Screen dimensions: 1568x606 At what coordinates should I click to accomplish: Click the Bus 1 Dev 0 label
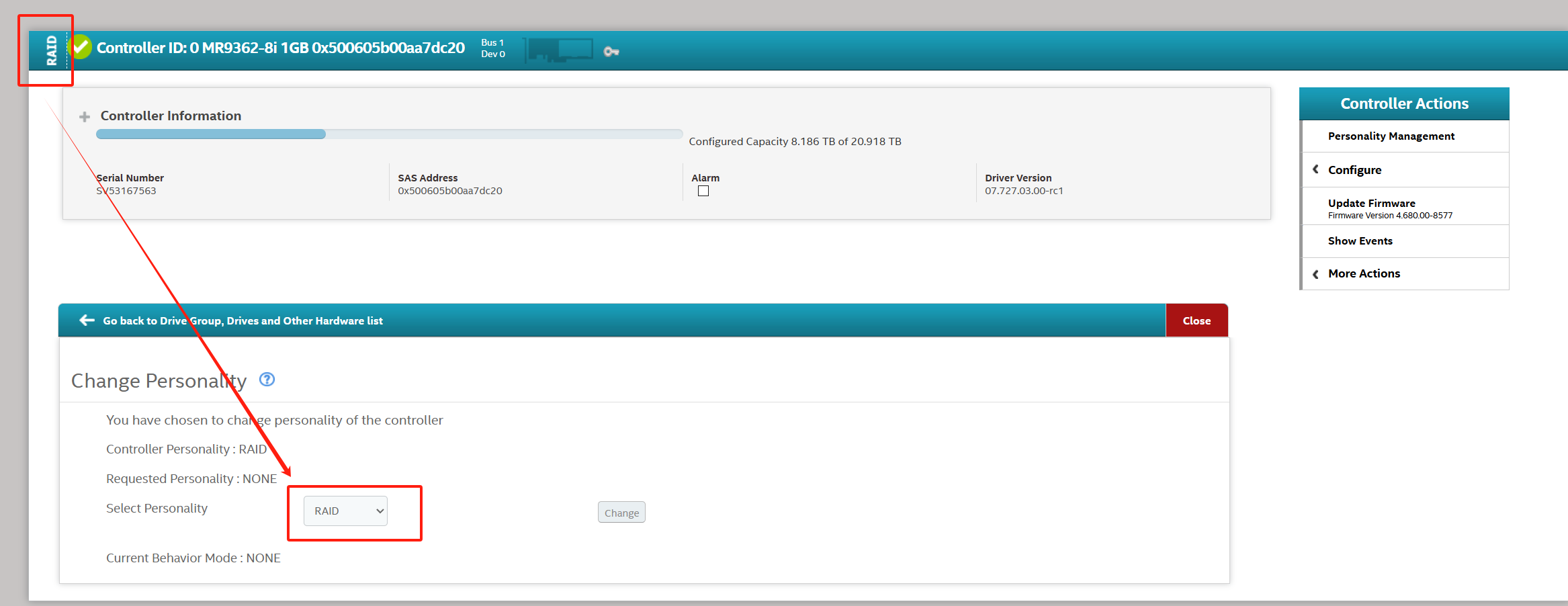(492, 48)
